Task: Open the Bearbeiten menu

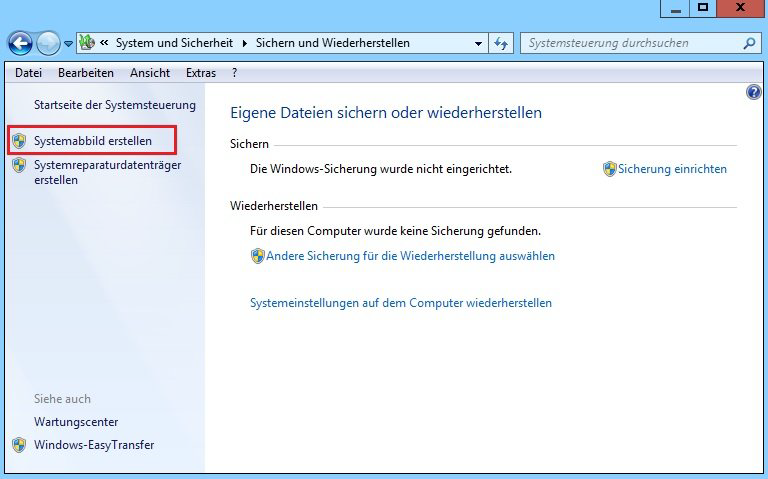Action: coord(86,73)
